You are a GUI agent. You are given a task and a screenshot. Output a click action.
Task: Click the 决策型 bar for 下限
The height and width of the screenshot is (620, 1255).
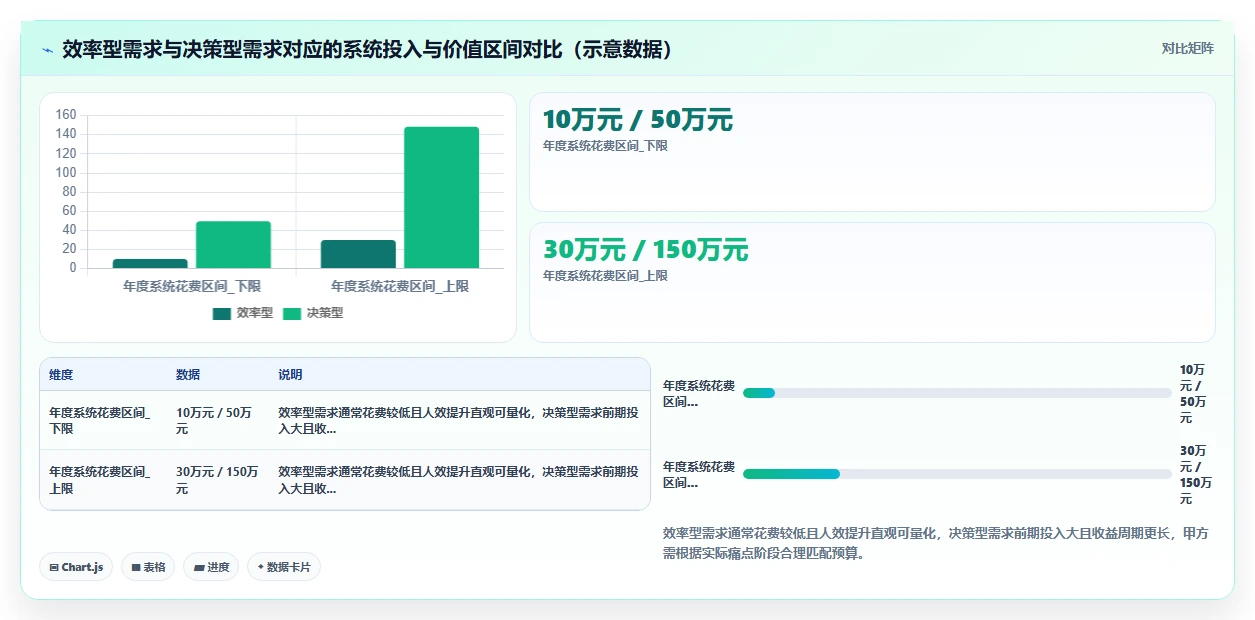click(x=233, y=244)
